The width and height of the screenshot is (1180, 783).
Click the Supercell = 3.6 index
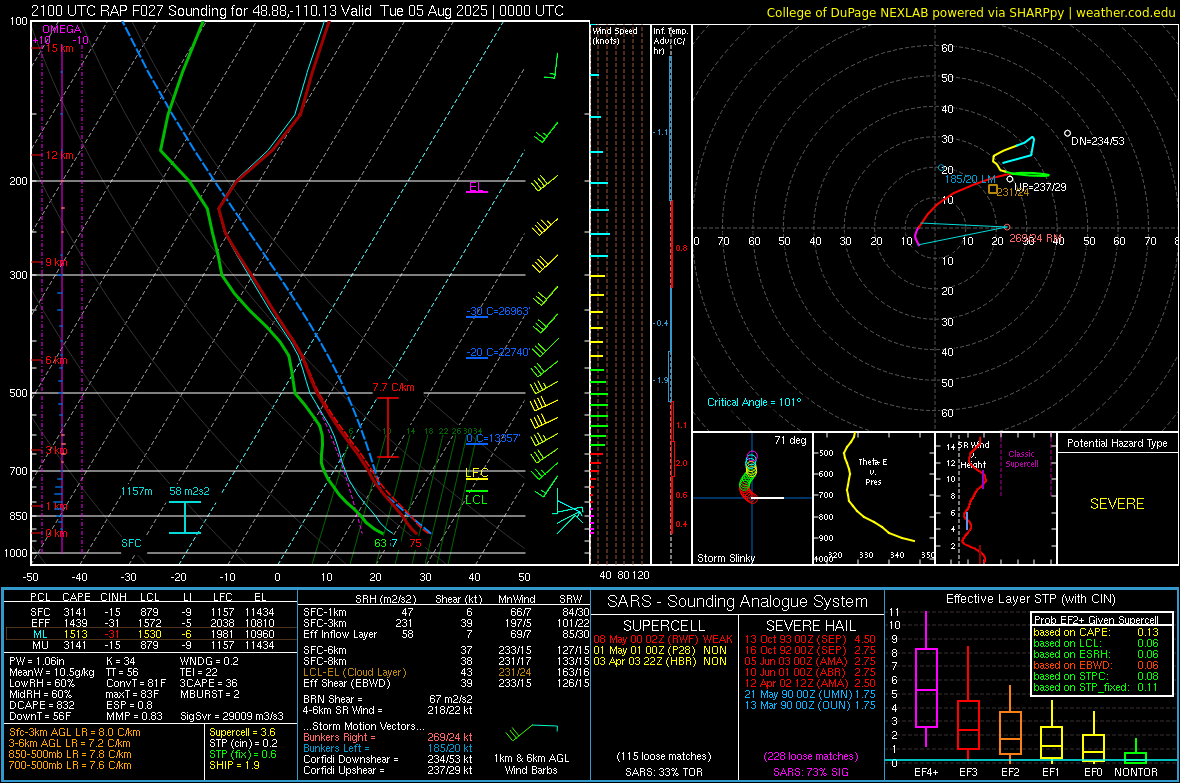[242, 732]
